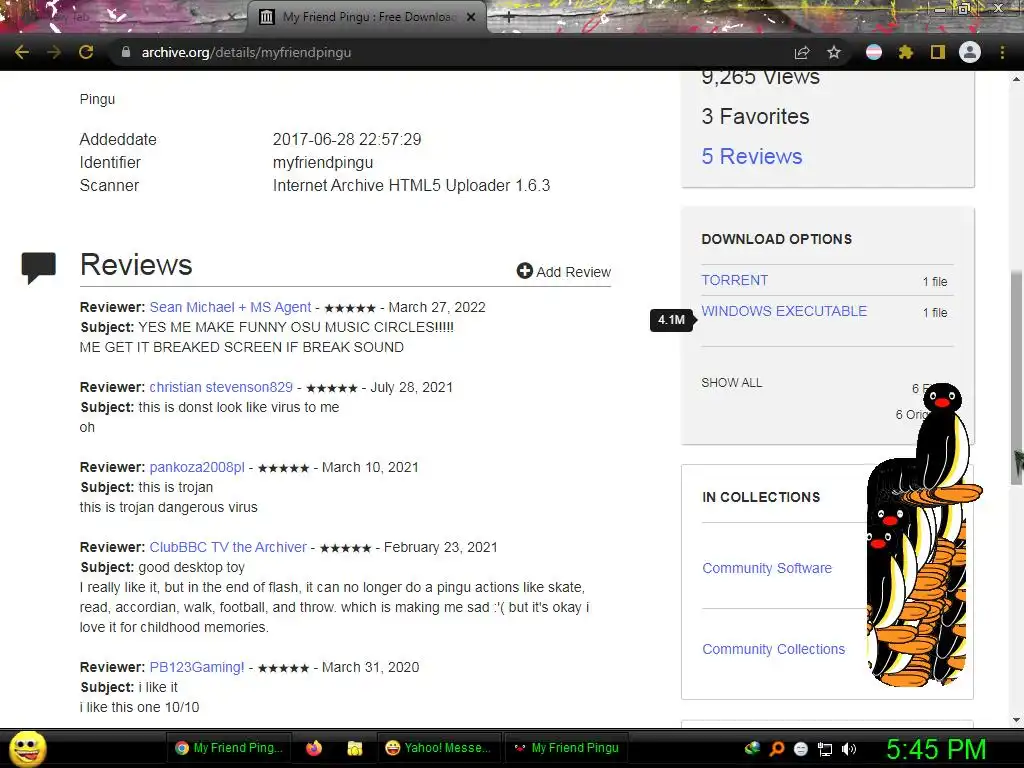Screen dimensions: 1024x768
Task: Click SHOW ALL download options
Action: 731,383
